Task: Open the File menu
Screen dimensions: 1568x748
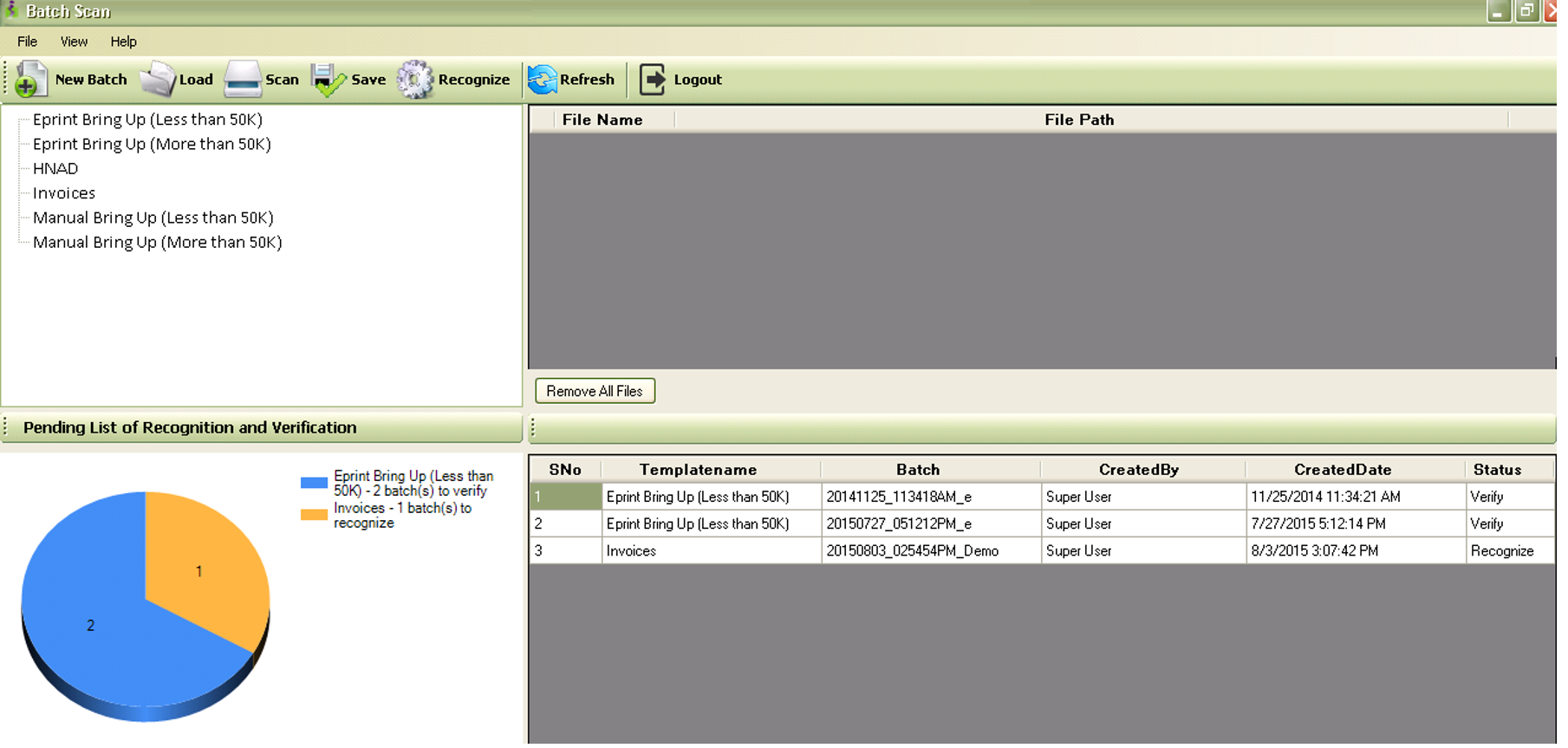Action: tap(27, 42)
